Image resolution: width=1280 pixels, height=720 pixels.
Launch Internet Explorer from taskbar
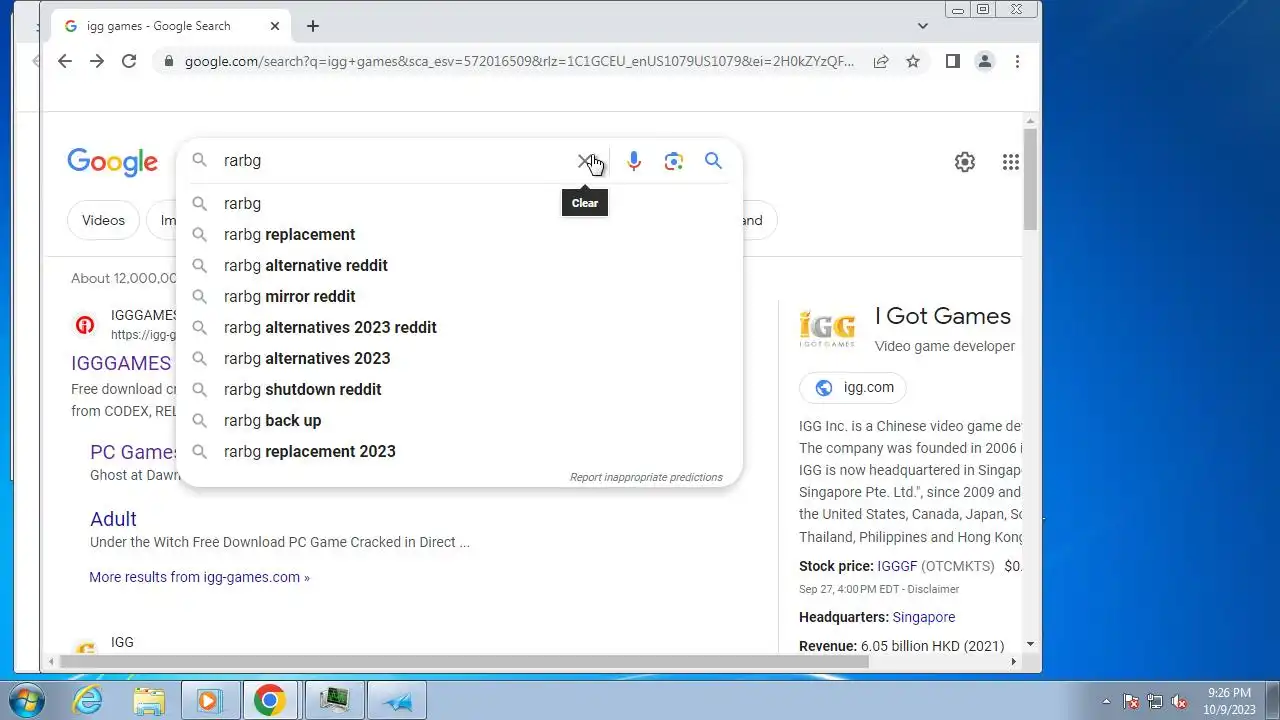point(88,700)
